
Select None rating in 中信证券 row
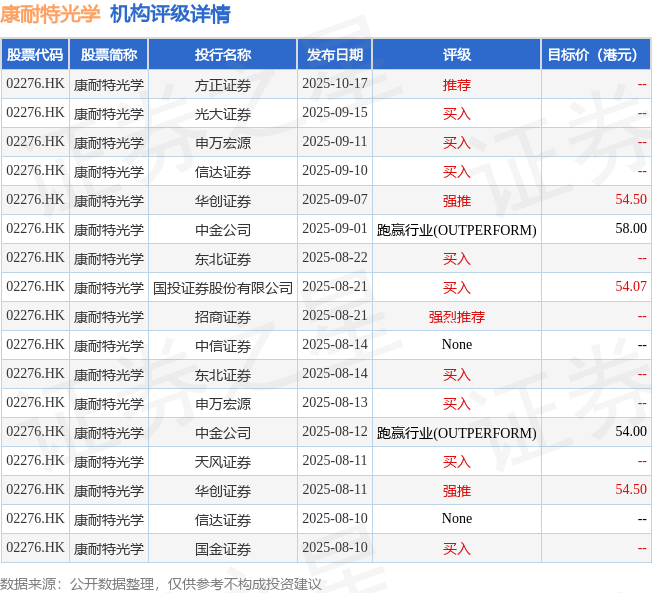pos(457,345)
